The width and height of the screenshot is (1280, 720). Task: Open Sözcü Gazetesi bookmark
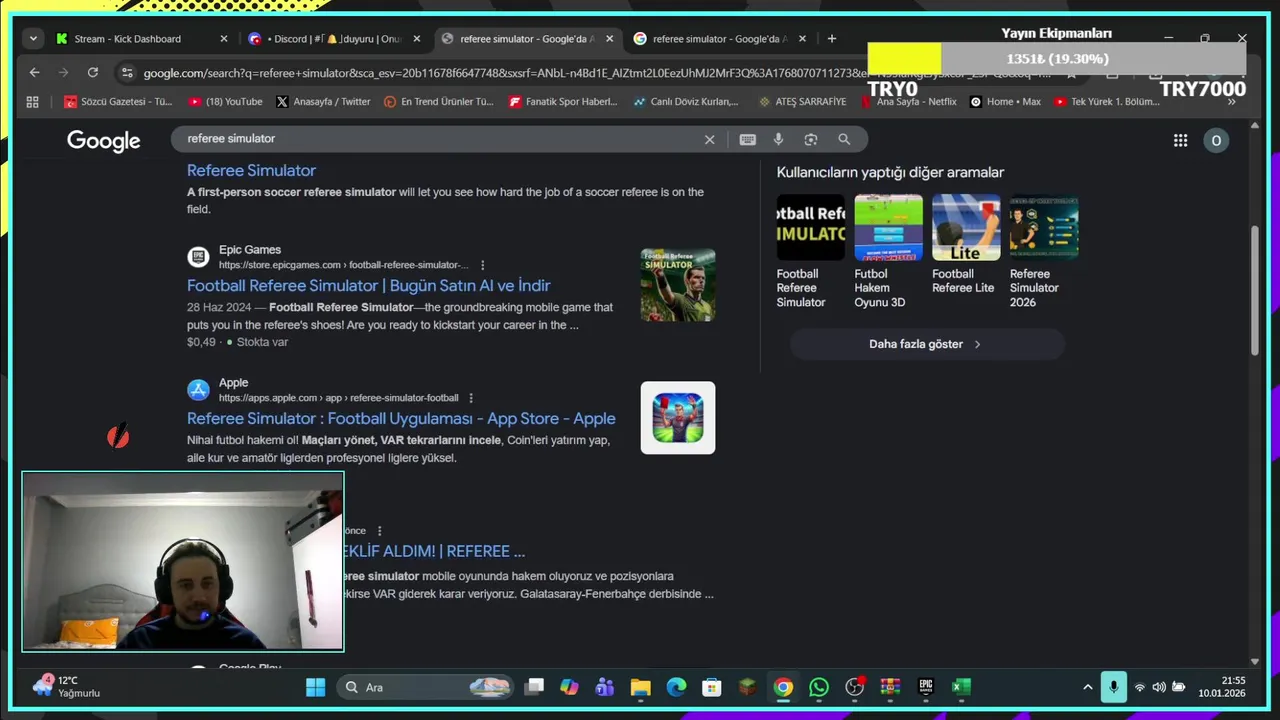coord(118,102)
